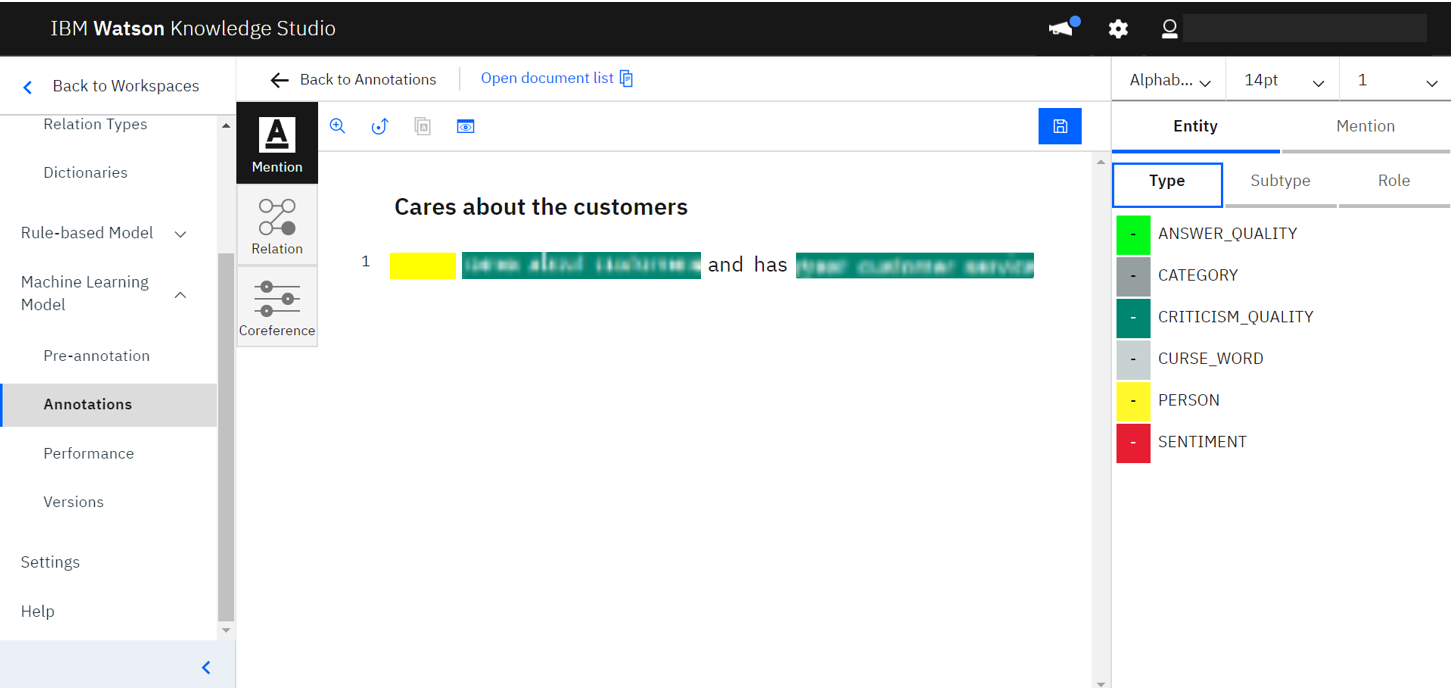Screen dimensions: 1451x689
Task: Expand the Rule-based Model section
Action: pyautogui.click(x=181, y=234)
